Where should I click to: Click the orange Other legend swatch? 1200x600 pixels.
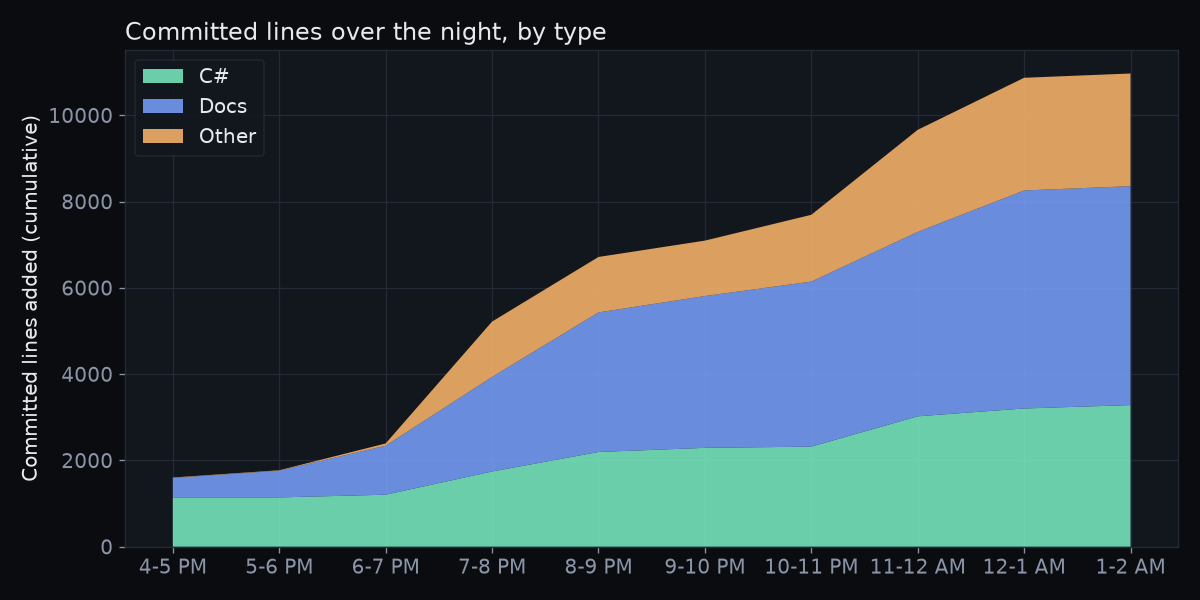coord(163,136)
